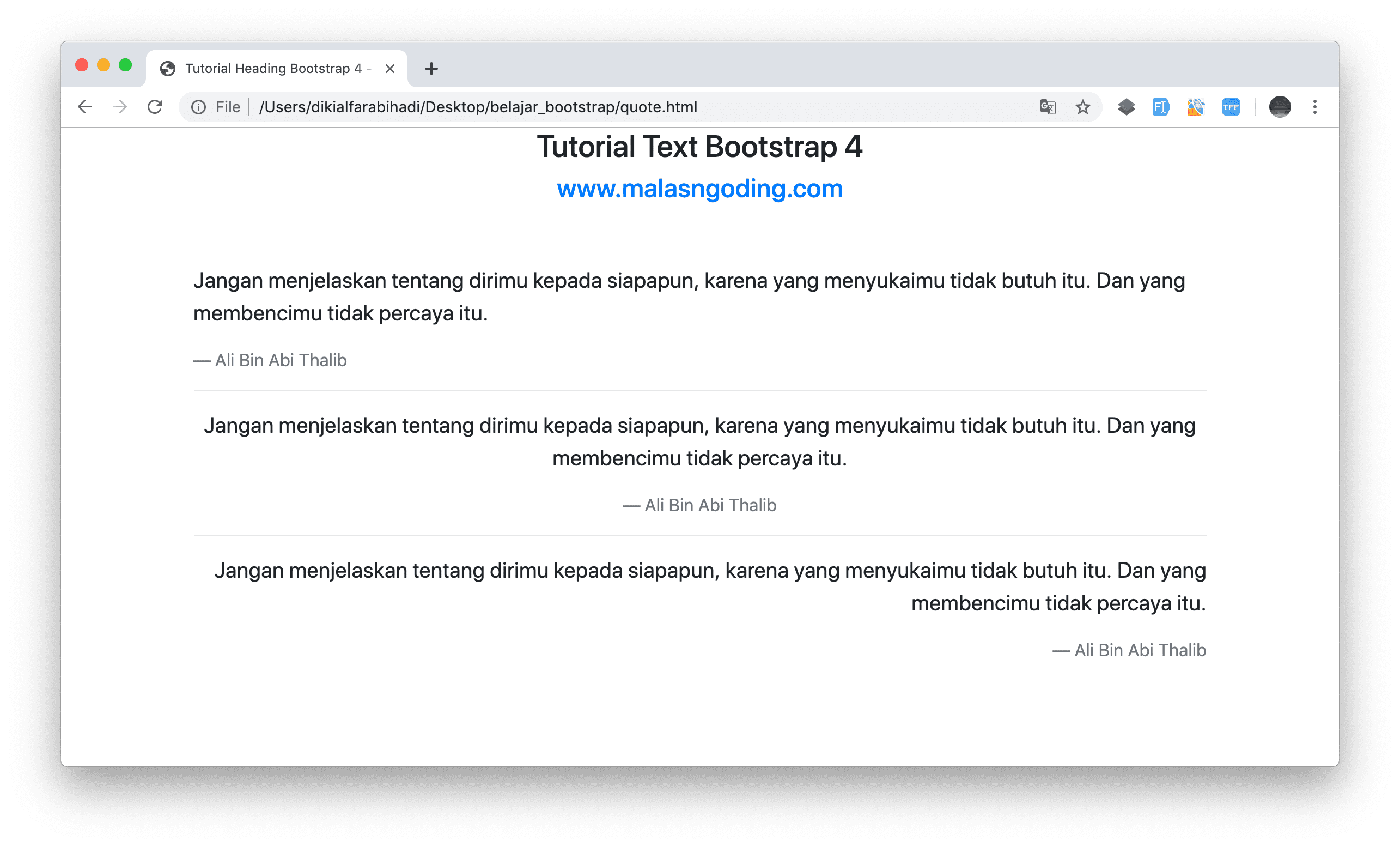The width and height of the screenshot is (1400, 847).
Task: Click the dark layered diamond extension icon
Action: pos(1126,107)
